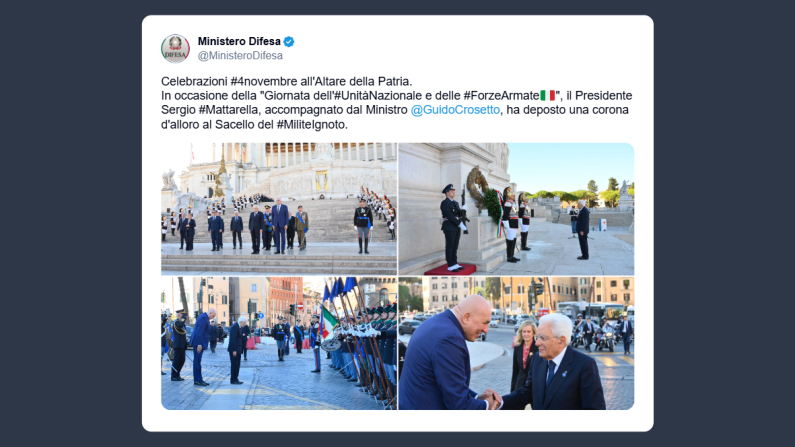Open the #MiliteIgnoto hashtag
Image resolution: width=795 pixels, height=447 pixels.
point(311,125)
